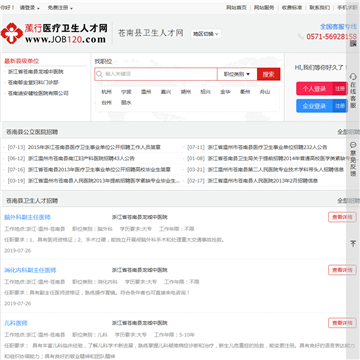This screenshot has height=360, width=360.
Task: Click 查看详情 for 脑外科副主任医师
Action: [342, 217]
